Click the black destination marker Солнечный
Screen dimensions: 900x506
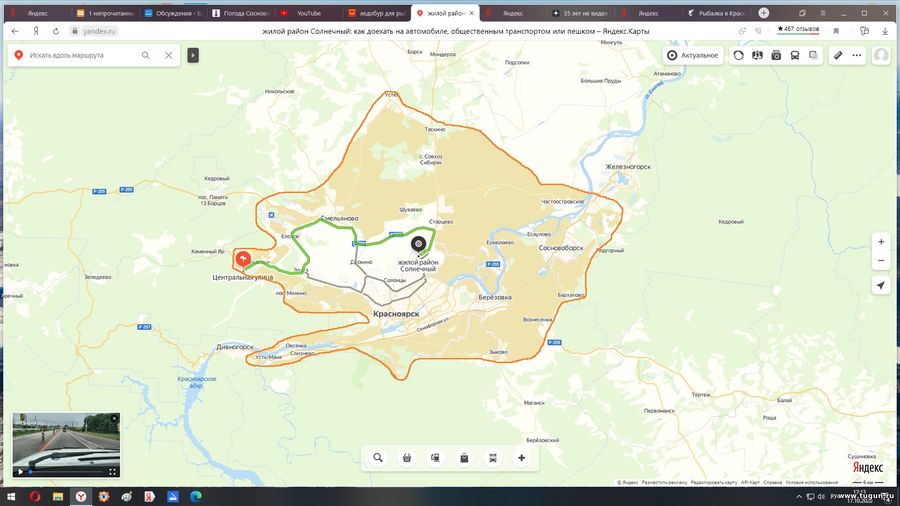tap(418, 244)
